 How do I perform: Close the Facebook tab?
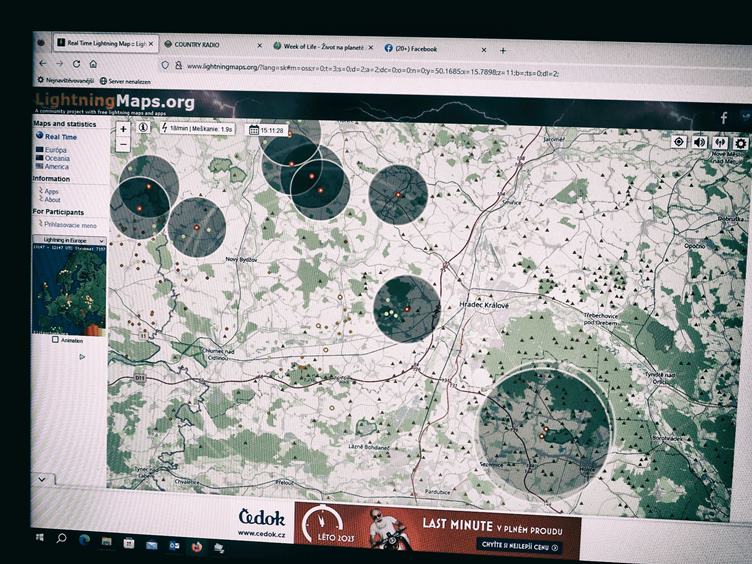484,50
